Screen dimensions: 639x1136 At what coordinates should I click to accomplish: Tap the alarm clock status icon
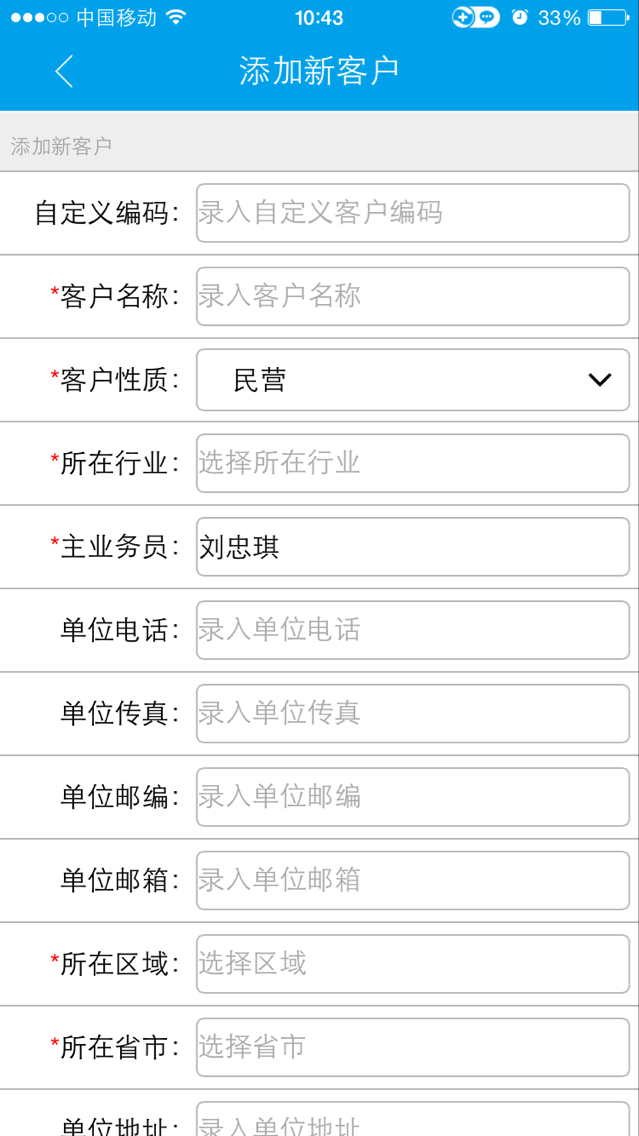click(519, 18)
